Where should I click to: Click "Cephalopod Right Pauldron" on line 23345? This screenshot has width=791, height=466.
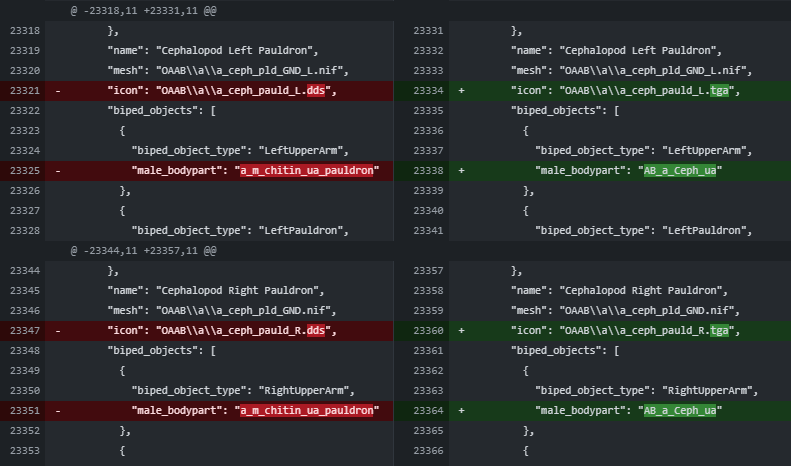tap(237, 290)
